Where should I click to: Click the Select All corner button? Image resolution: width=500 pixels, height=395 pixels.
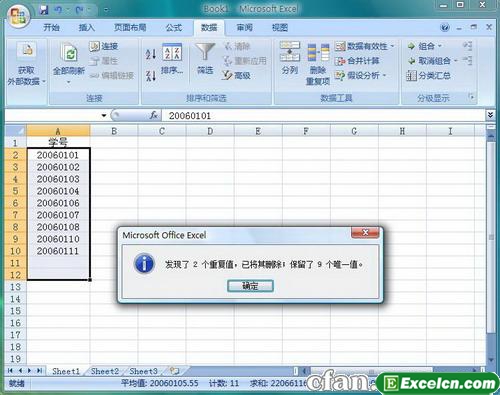[16, 131]
